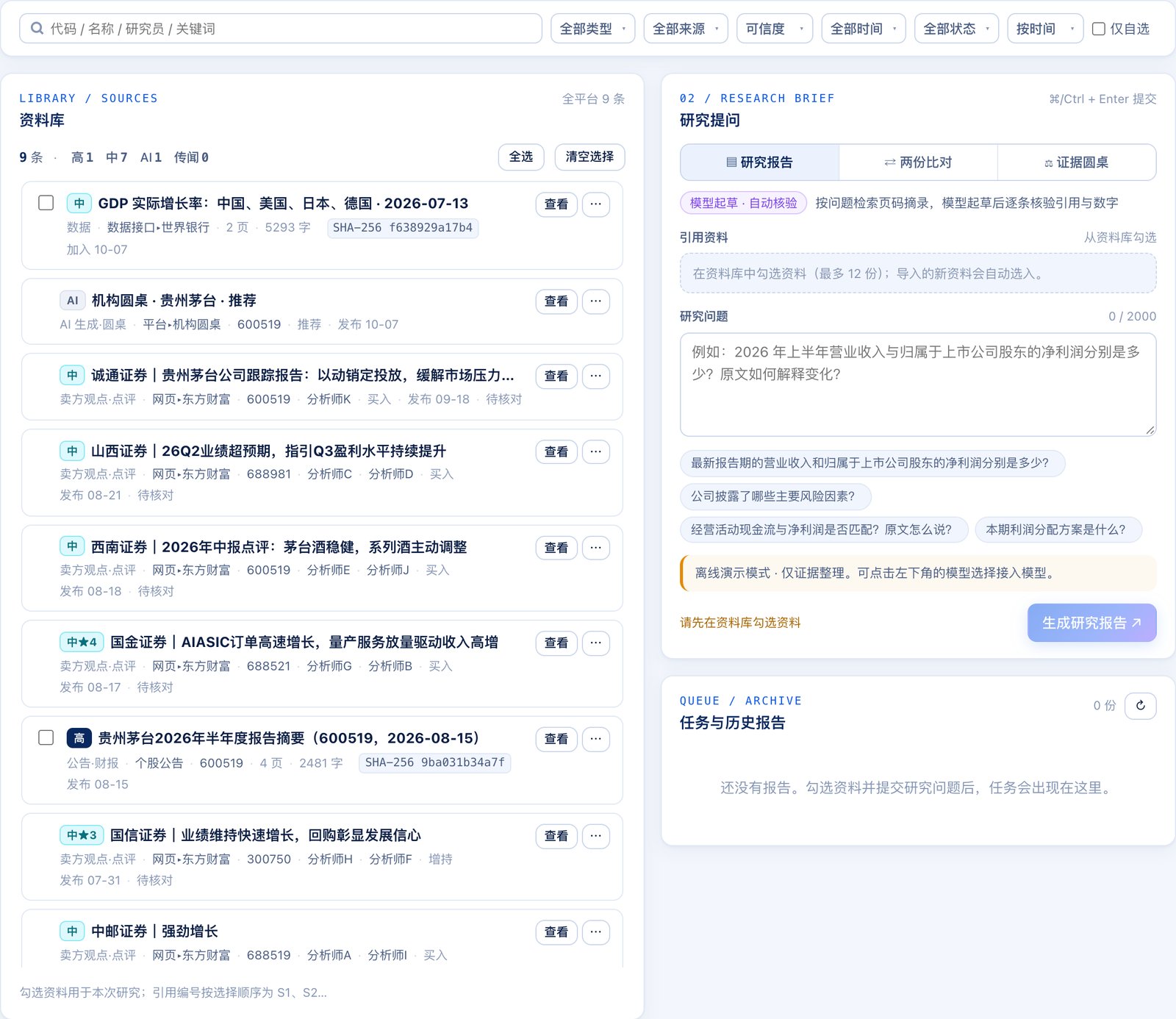Screen dimensions: 1176x1019
Task: Click 查看 for 中邮证券 强劲增长
Action: click(x=556, y=932)
